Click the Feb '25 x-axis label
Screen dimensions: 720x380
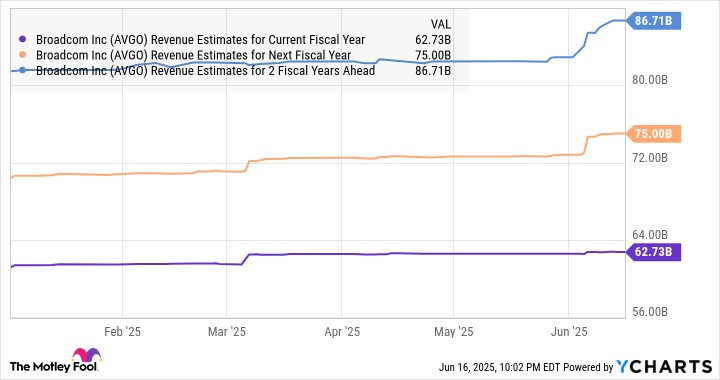tap(122, 332)
